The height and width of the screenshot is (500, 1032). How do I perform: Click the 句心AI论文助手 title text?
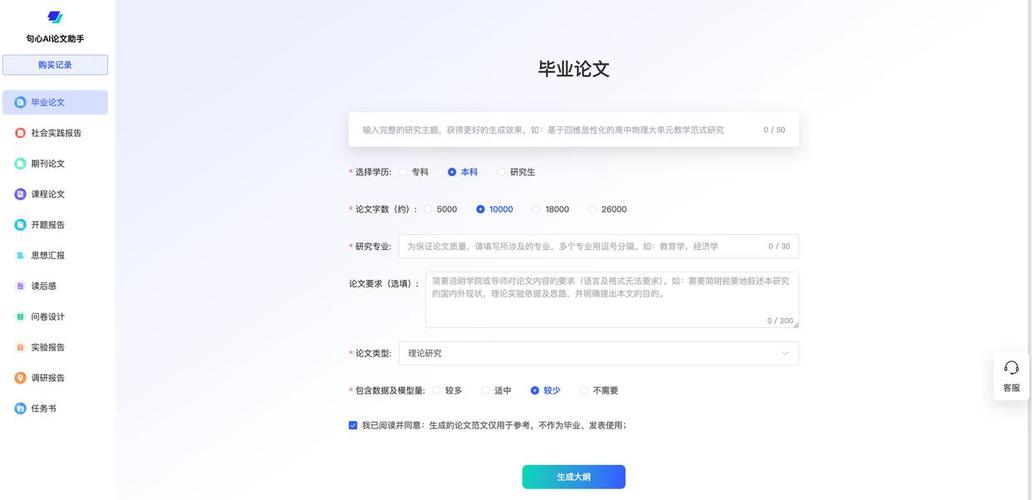55,39
